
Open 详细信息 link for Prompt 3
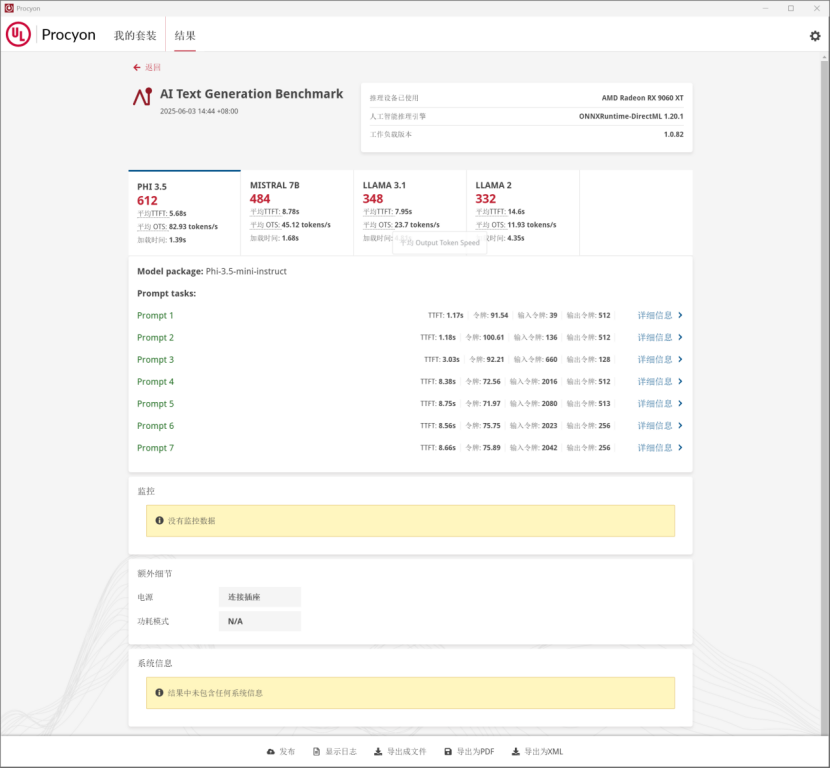[655, 359]
